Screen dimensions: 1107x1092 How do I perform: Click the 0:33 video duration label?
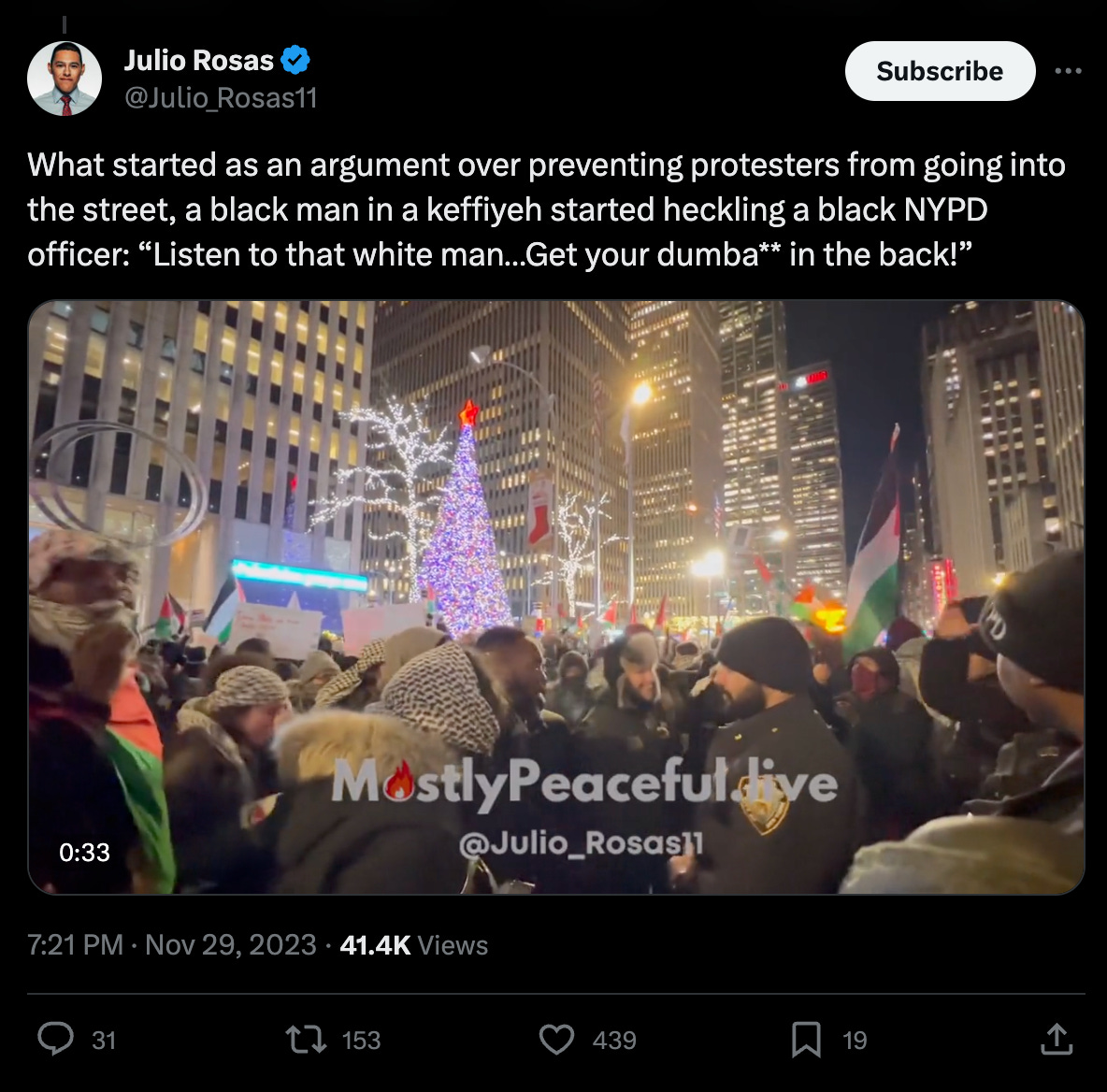[x=84, y=852]
